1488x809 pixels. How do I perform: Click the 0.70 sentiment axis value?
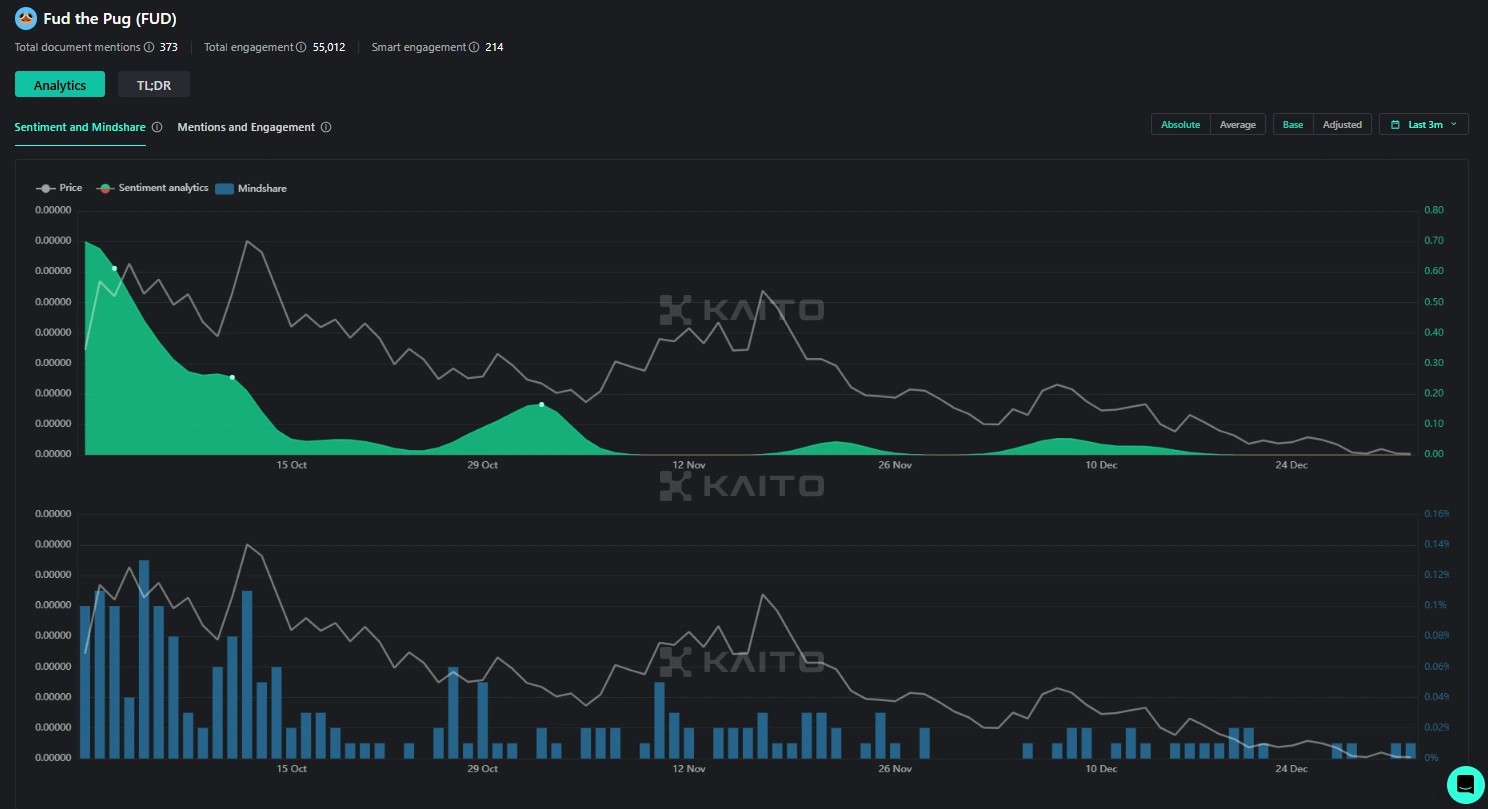pyautogui.click(x=1434, y=241)
